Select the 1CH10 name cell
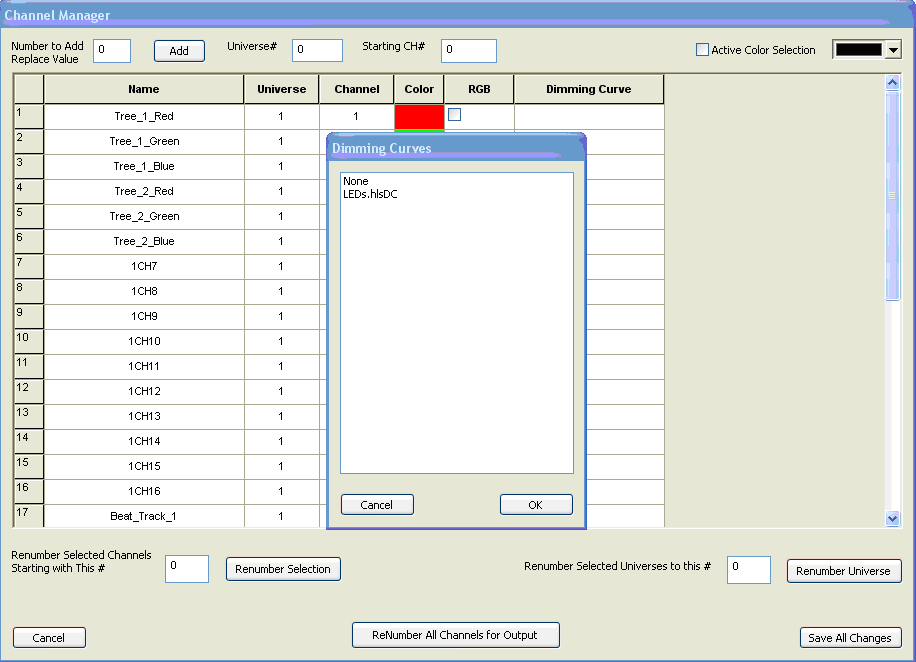The height and width of the screenshot is (662, 916). [144, 342]
